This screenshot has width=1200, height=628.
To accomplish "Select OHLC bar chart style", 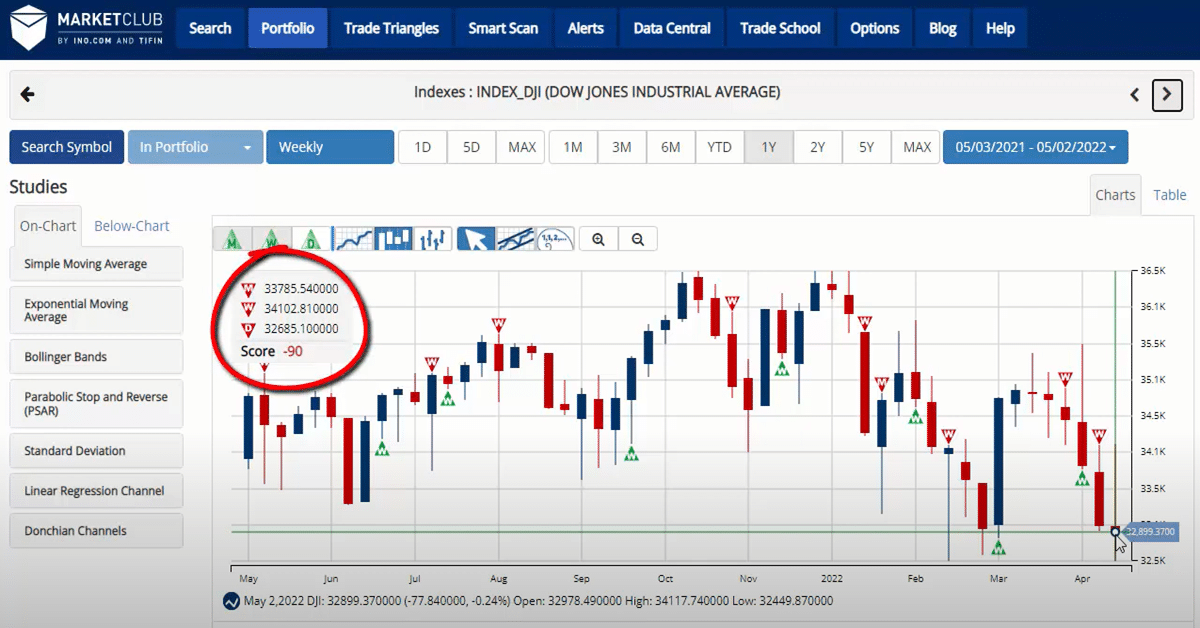I will click(x=433, y=239).
